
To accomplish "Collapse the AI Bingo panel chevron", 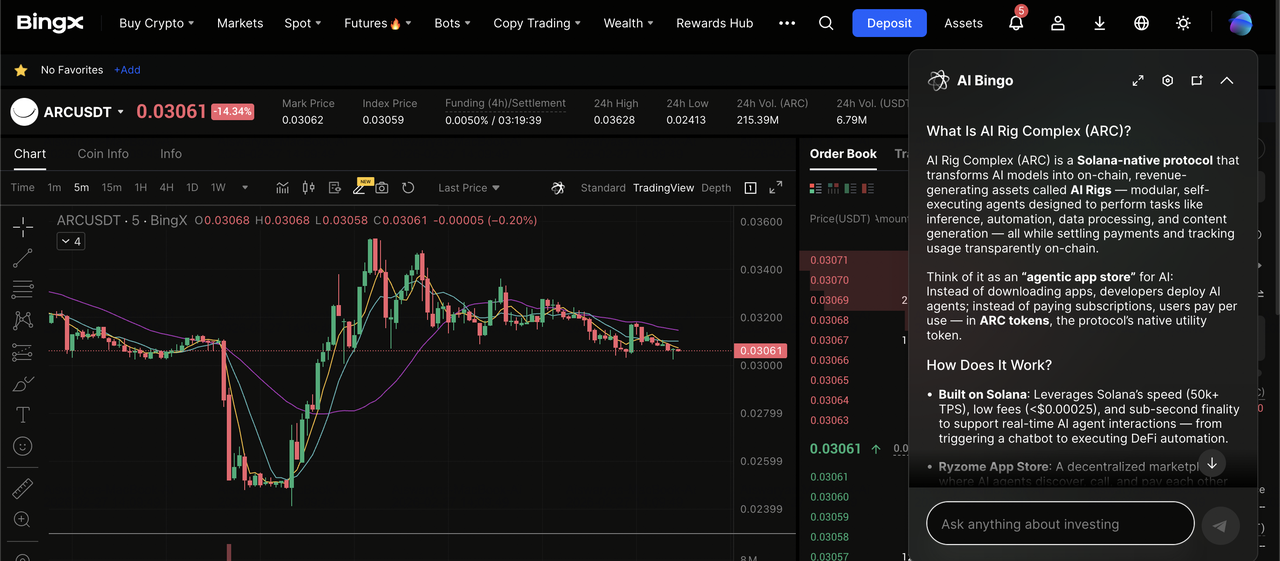I will 1227,81.
